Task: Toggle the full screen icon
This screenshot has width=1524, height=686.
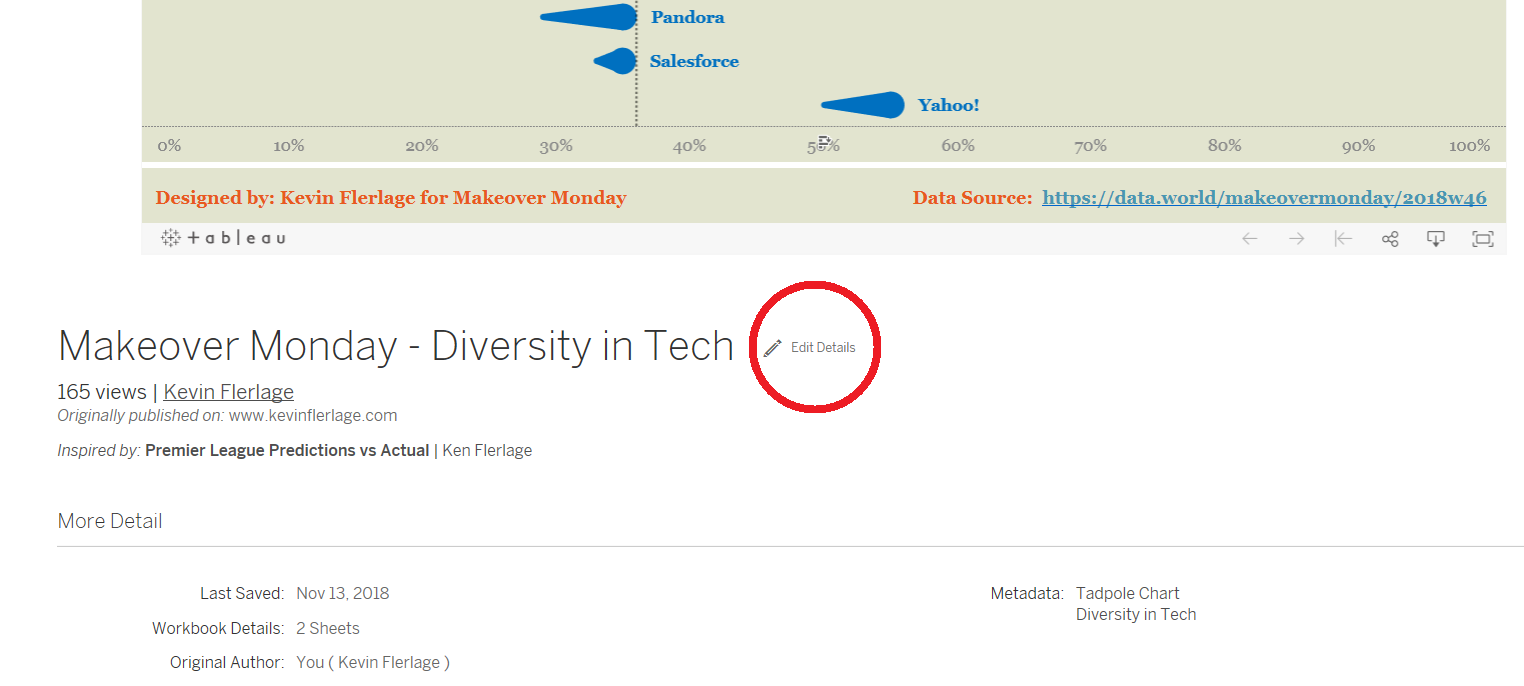Action: [1483, 238]
